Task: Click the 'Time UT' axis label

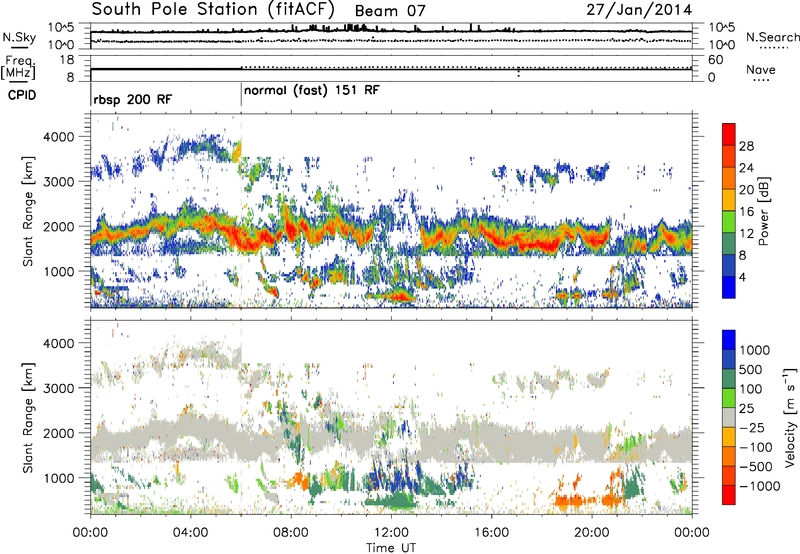Action: (x=391, y=547)
